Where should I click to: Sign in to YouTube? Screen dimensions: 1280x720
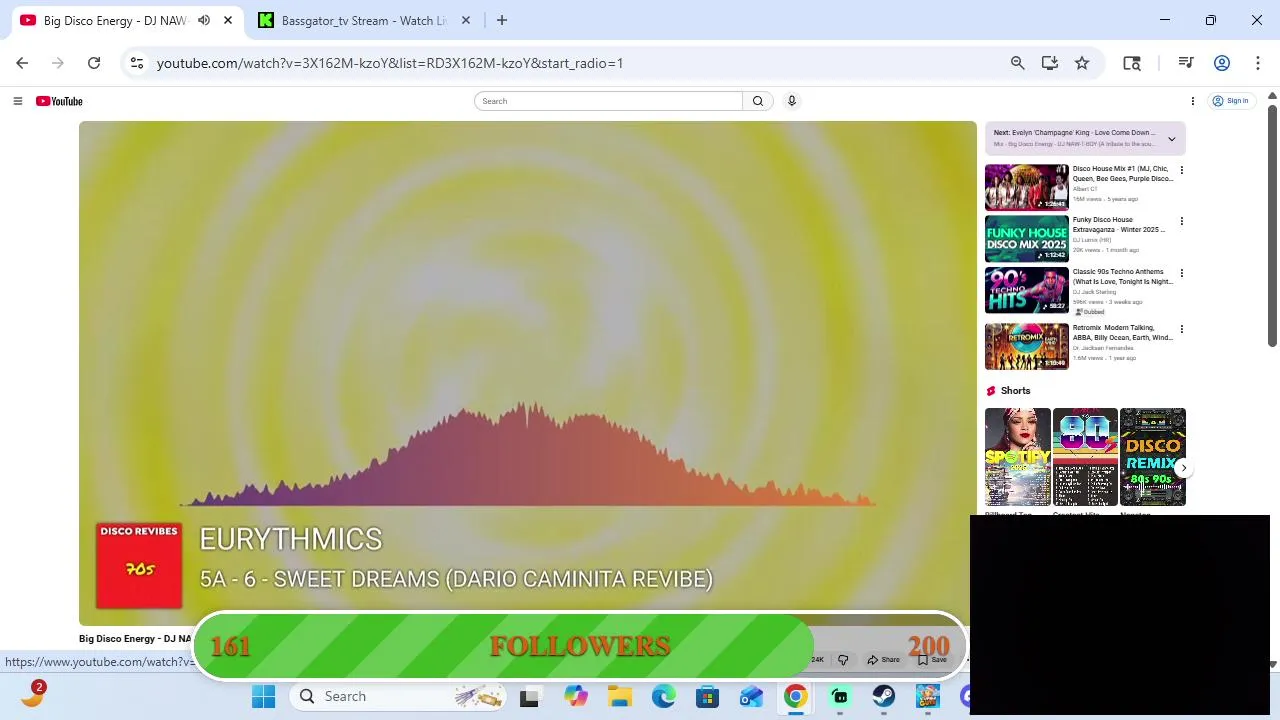(1231, 101)
